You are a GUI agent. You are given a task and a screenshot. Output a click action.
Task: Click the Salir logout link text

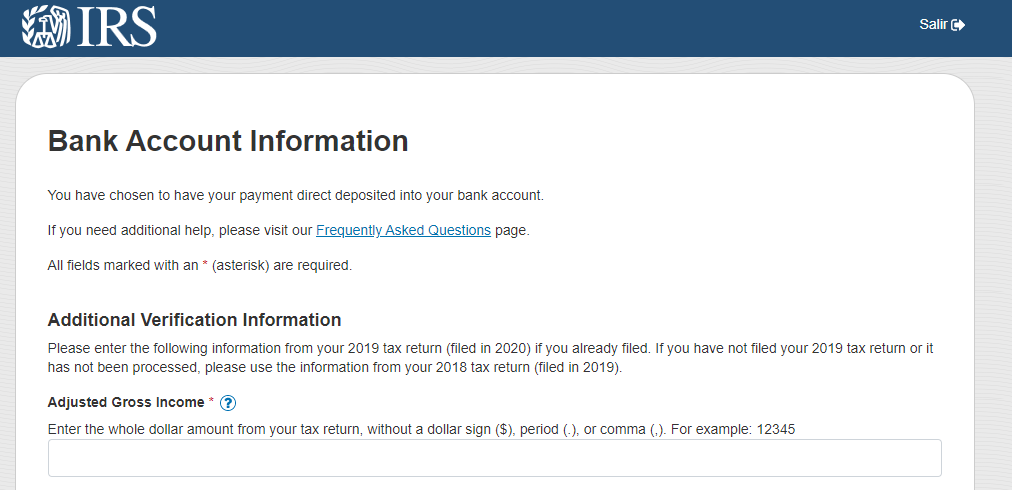[933, 25]
